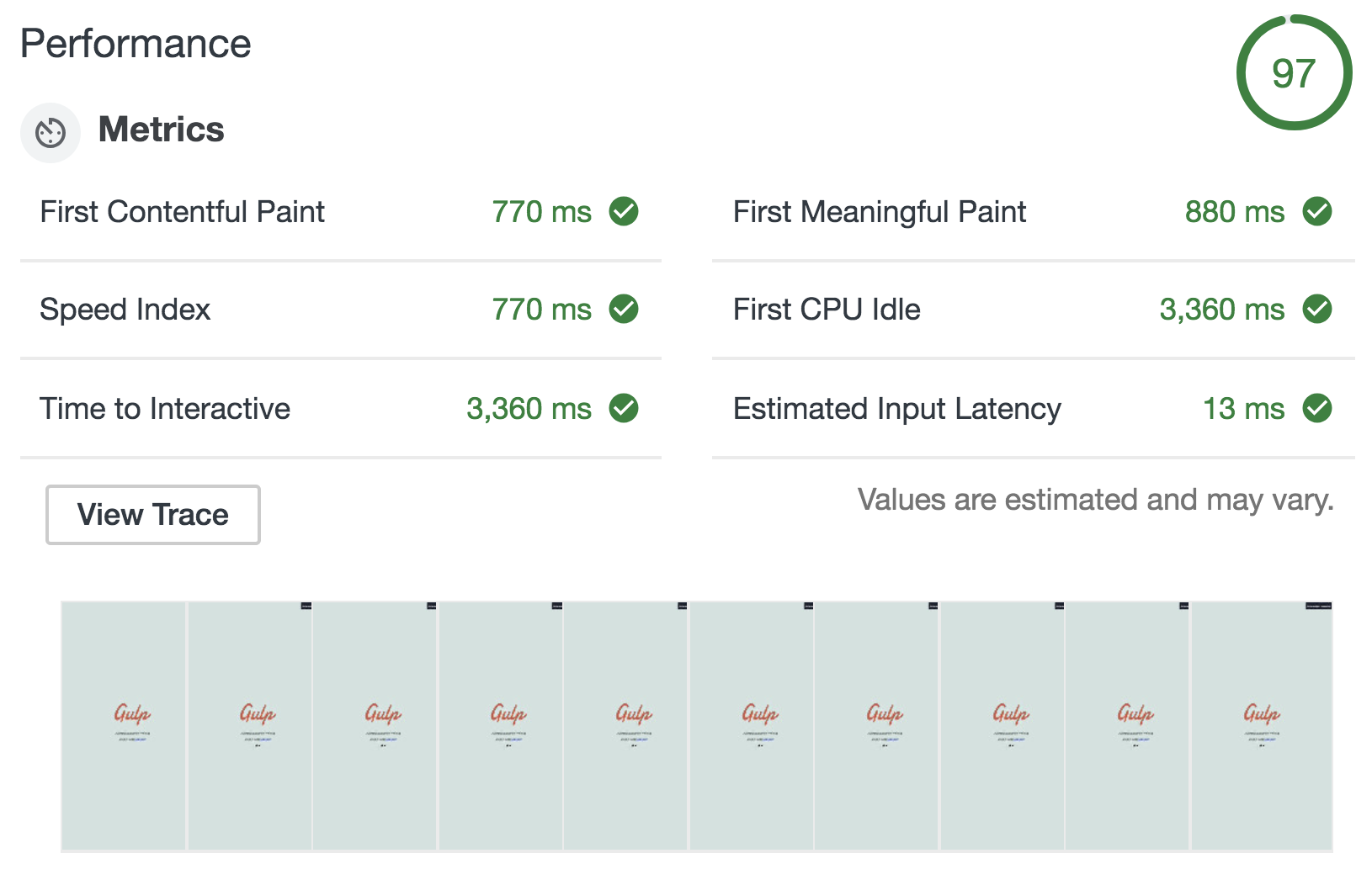Click First Contentful Paint green check icon
Screen dimensions: 1372x885
tap(624, 212)
